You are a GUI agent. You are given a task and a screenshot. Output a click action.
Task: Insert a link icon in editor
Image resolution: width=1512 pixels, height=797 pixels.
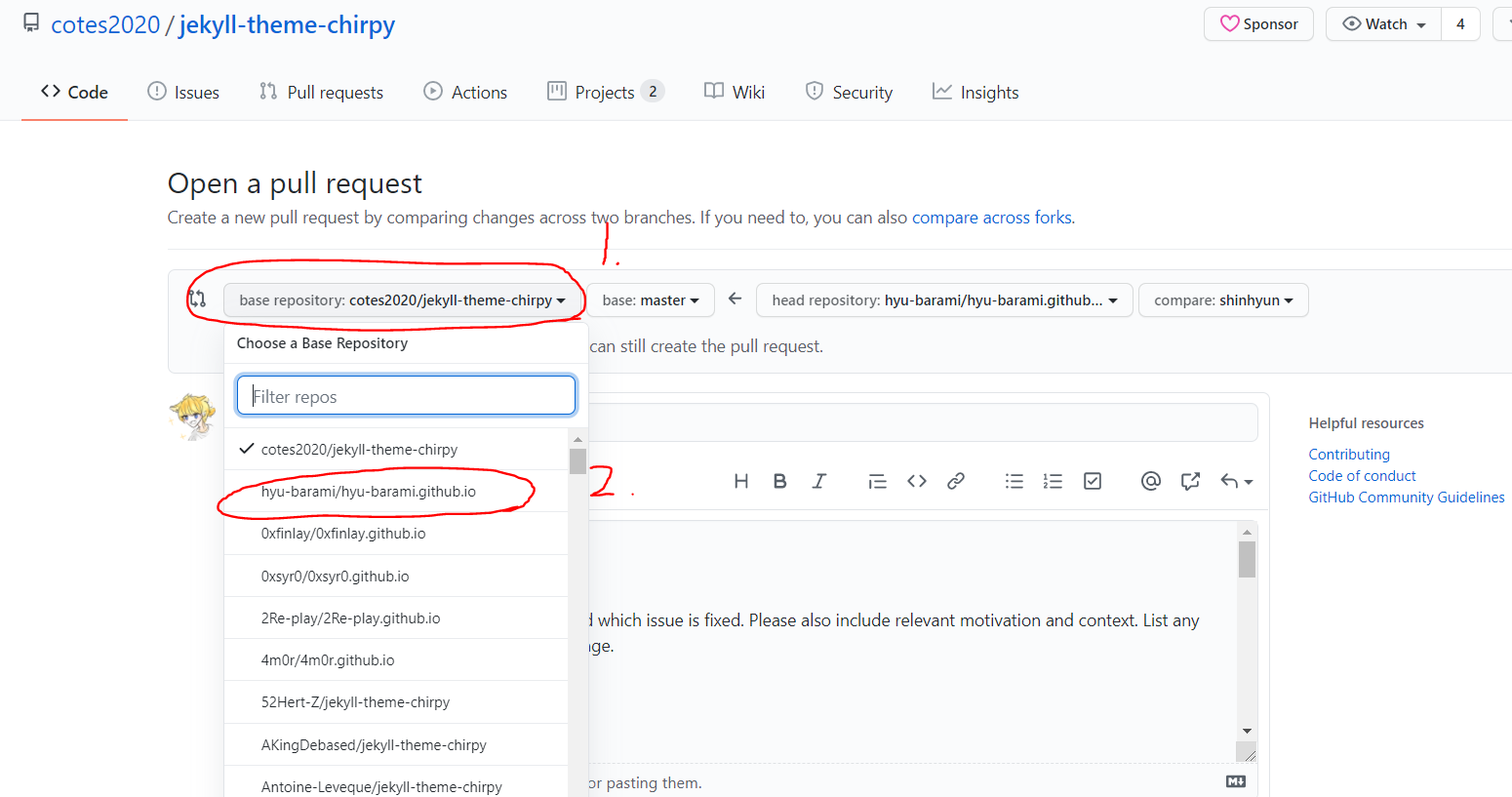[956, 481]
